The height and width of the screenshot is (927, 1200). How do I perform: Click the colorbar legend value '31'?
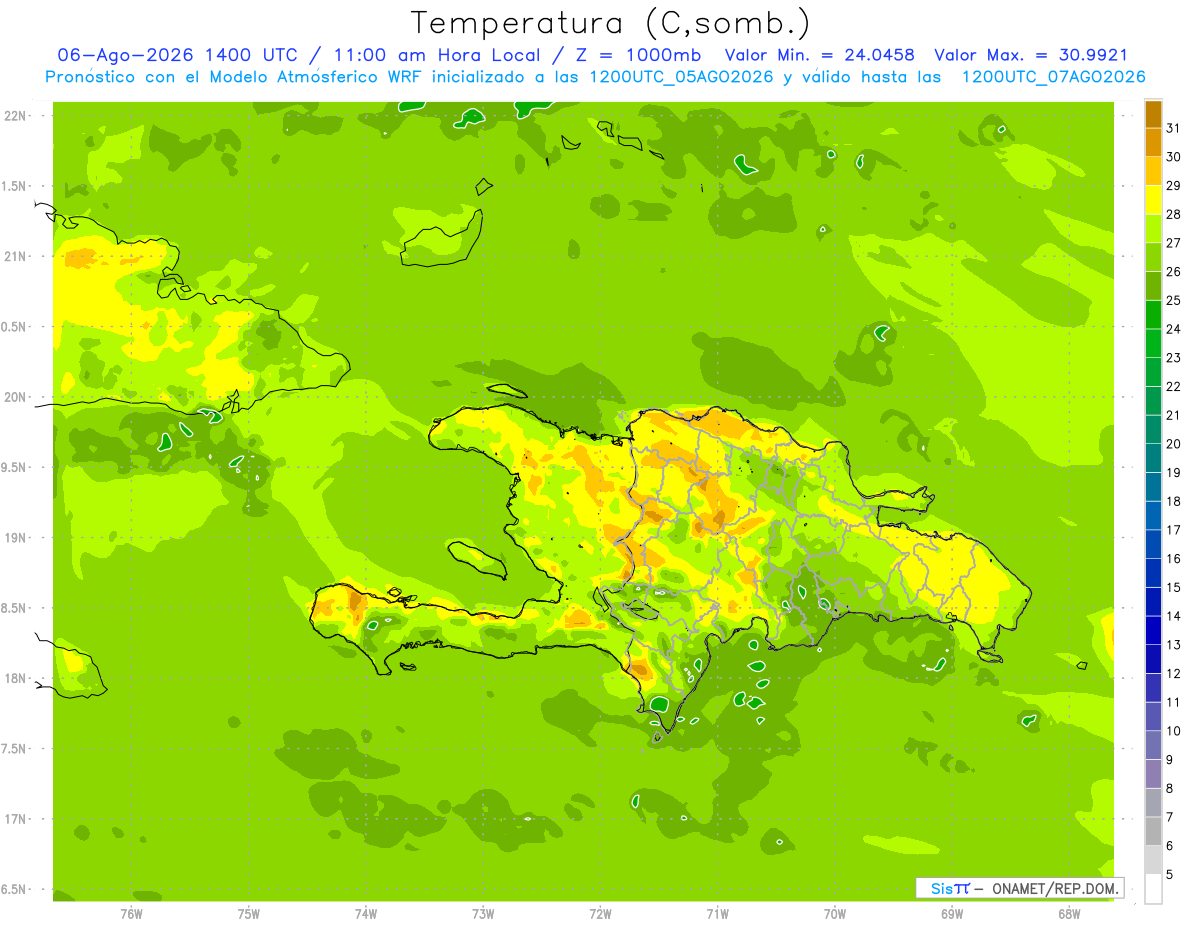tap(1174, 128)
